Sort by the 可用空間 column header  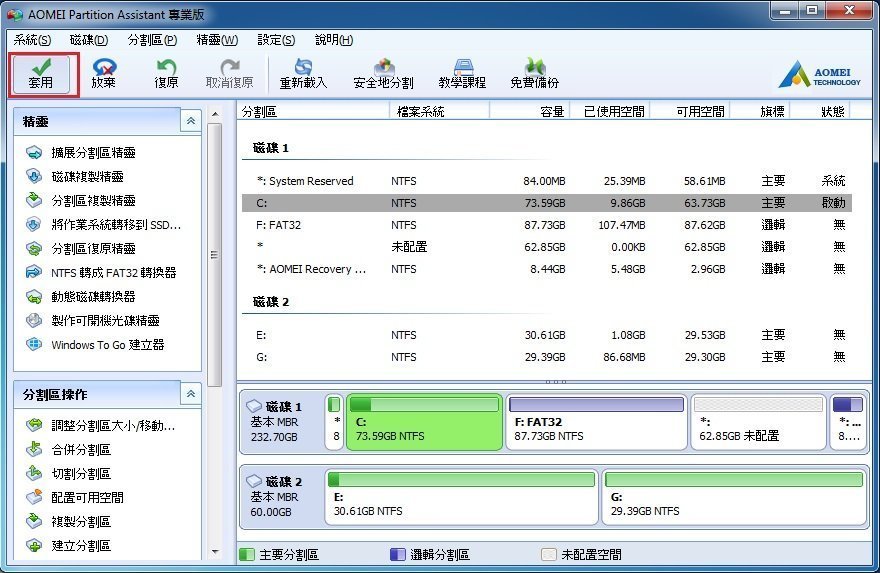690,112
